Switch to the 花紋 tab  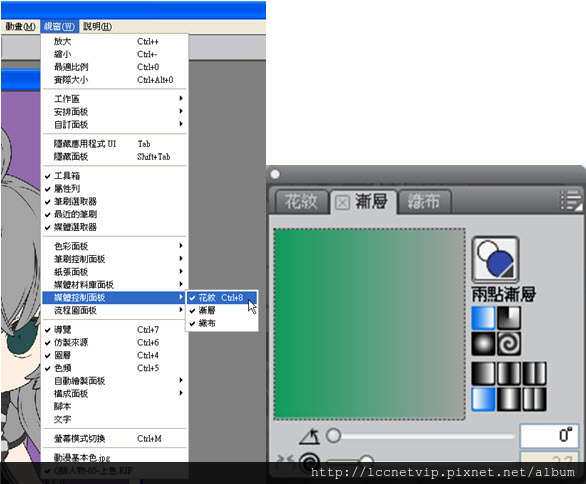click(x=301, y=202)
